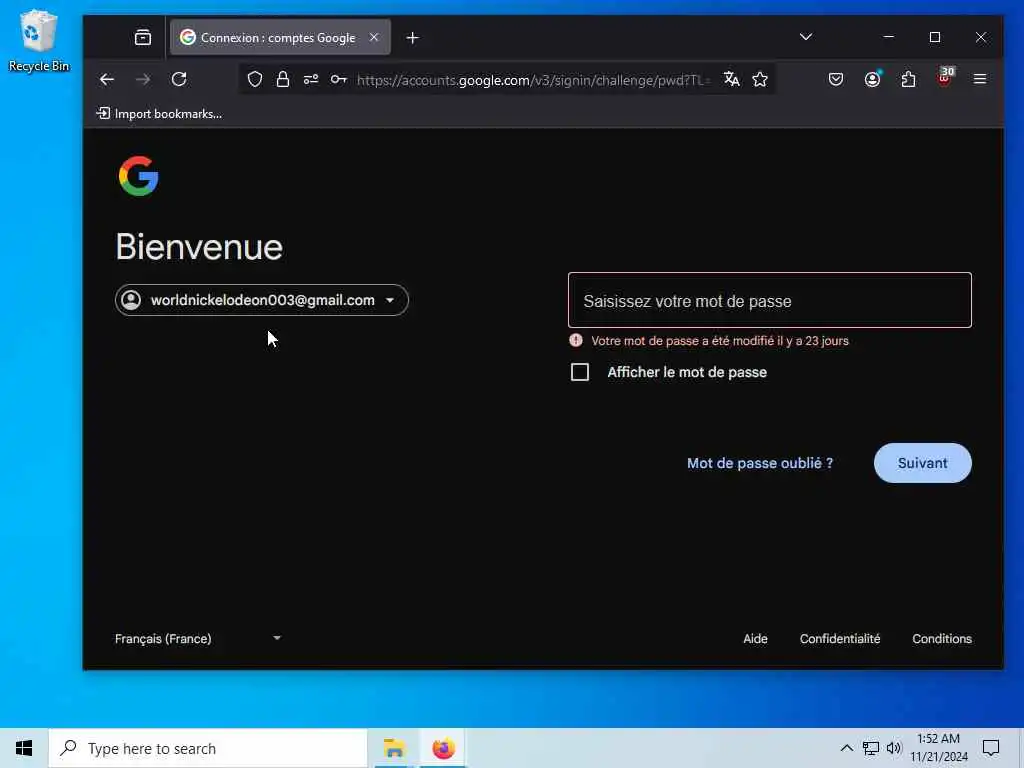The width and height of the screenshot is (1024, 768).
Task: Open Mot de passe oublié link
Action: 760,463
